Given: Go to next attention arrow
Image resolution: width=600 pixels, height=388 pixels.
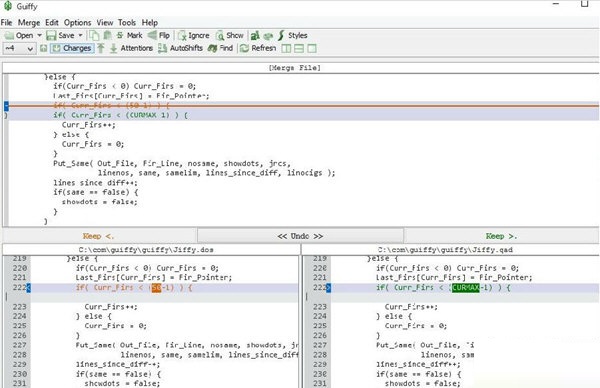Looking at the screenshot, I should tap(113, 48).
